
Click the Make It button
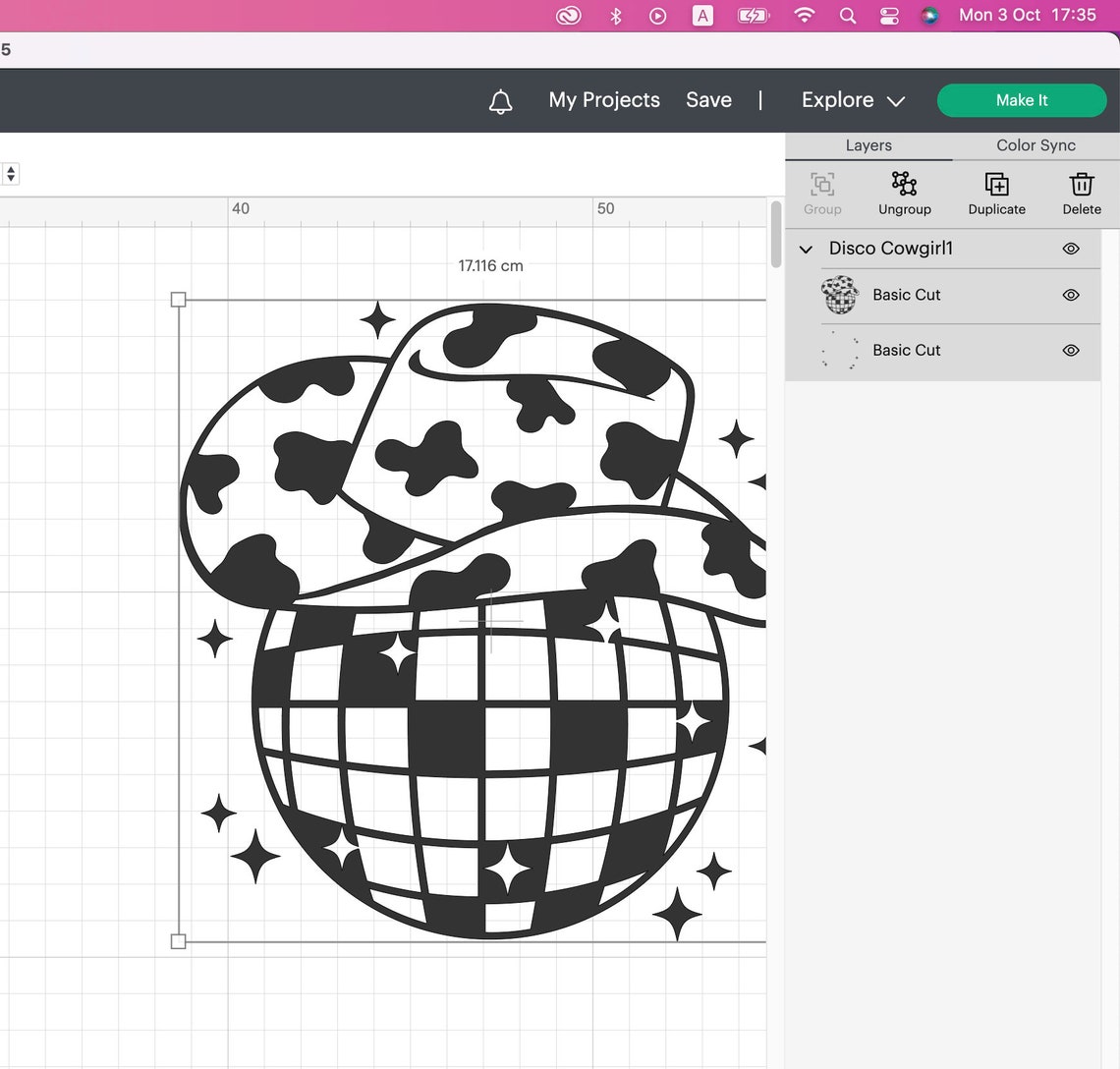(1022, 100)
